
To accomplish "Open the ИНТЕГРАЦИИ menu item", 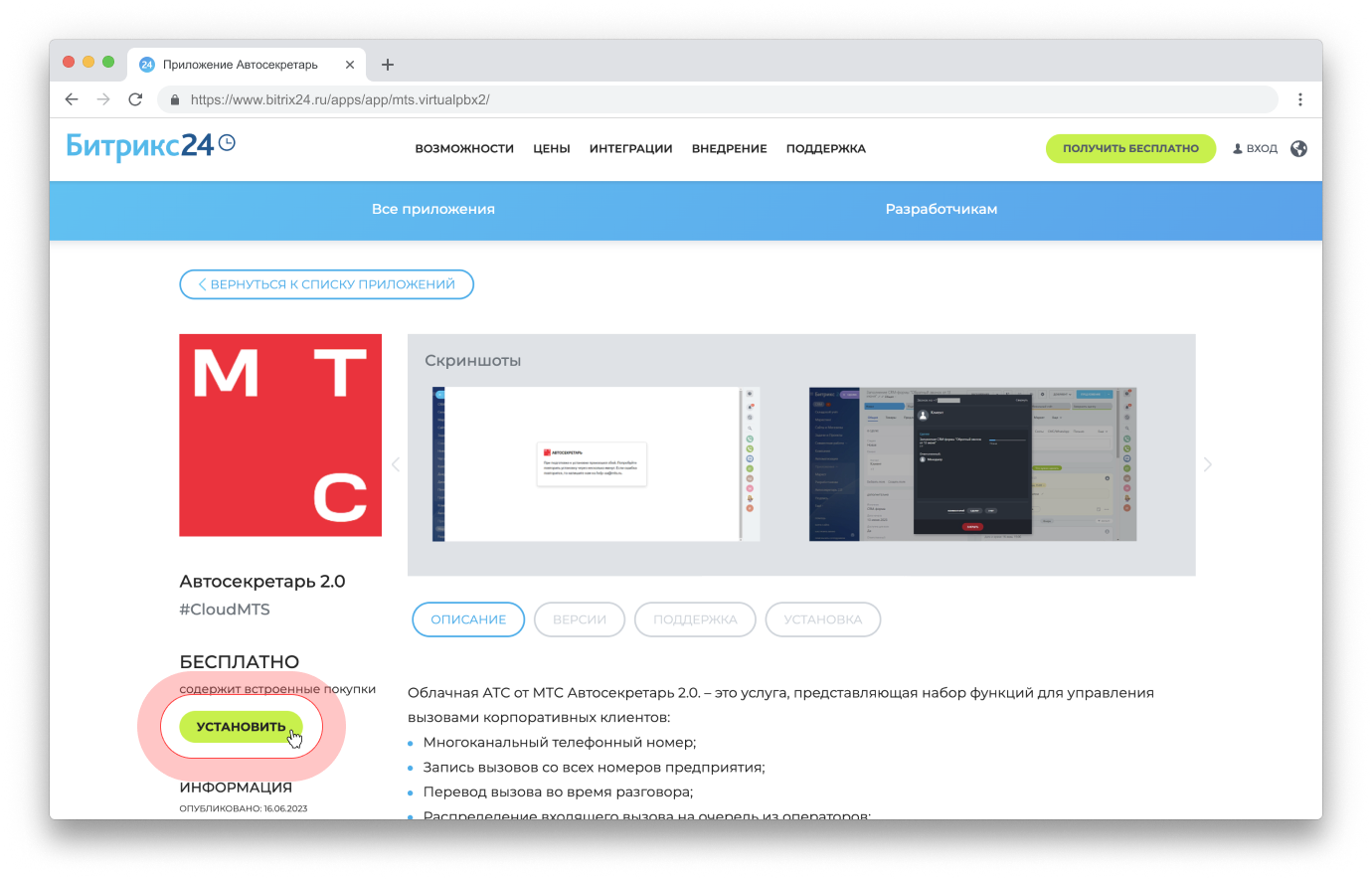I will coord(630,149).
